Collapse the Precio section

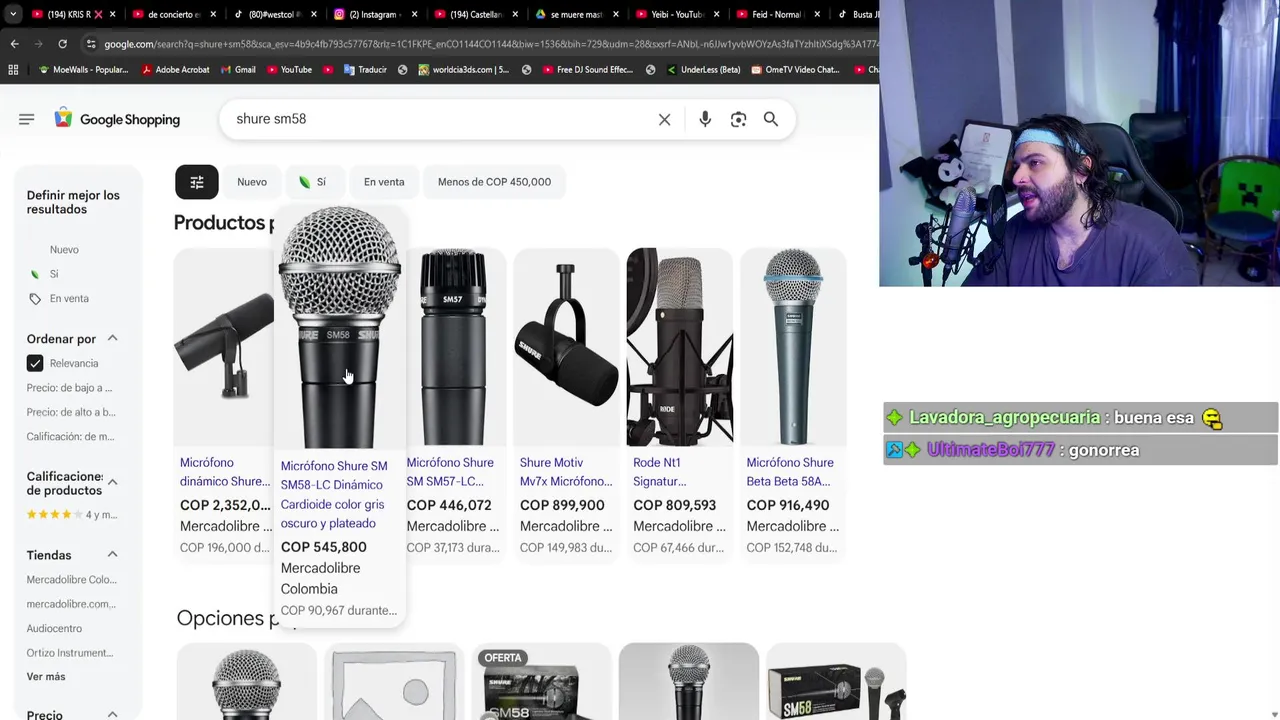[x=112, y=715]
